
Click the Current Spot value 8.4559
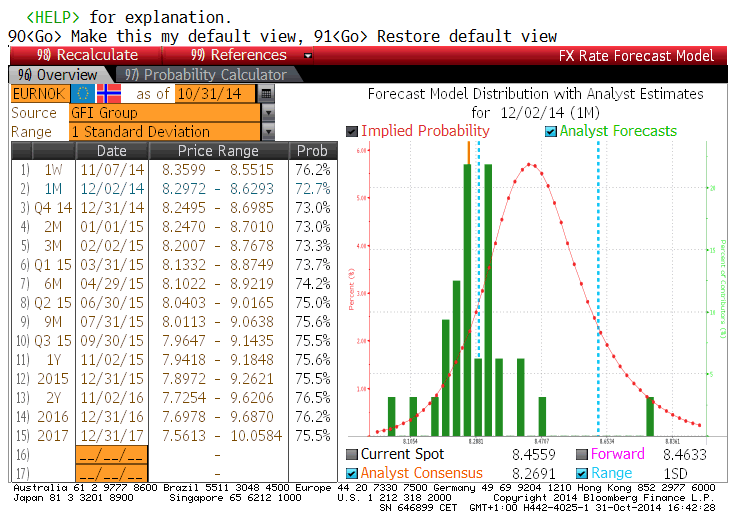click(534, 454)
